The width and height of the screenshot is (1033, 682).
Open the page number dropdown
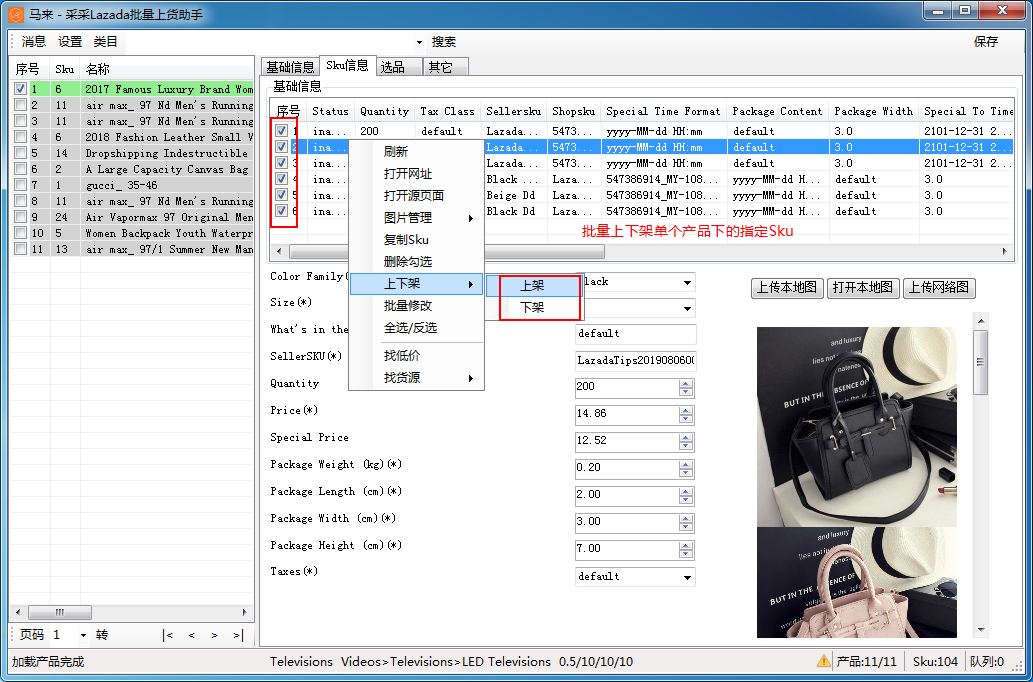tap(83, 635)
